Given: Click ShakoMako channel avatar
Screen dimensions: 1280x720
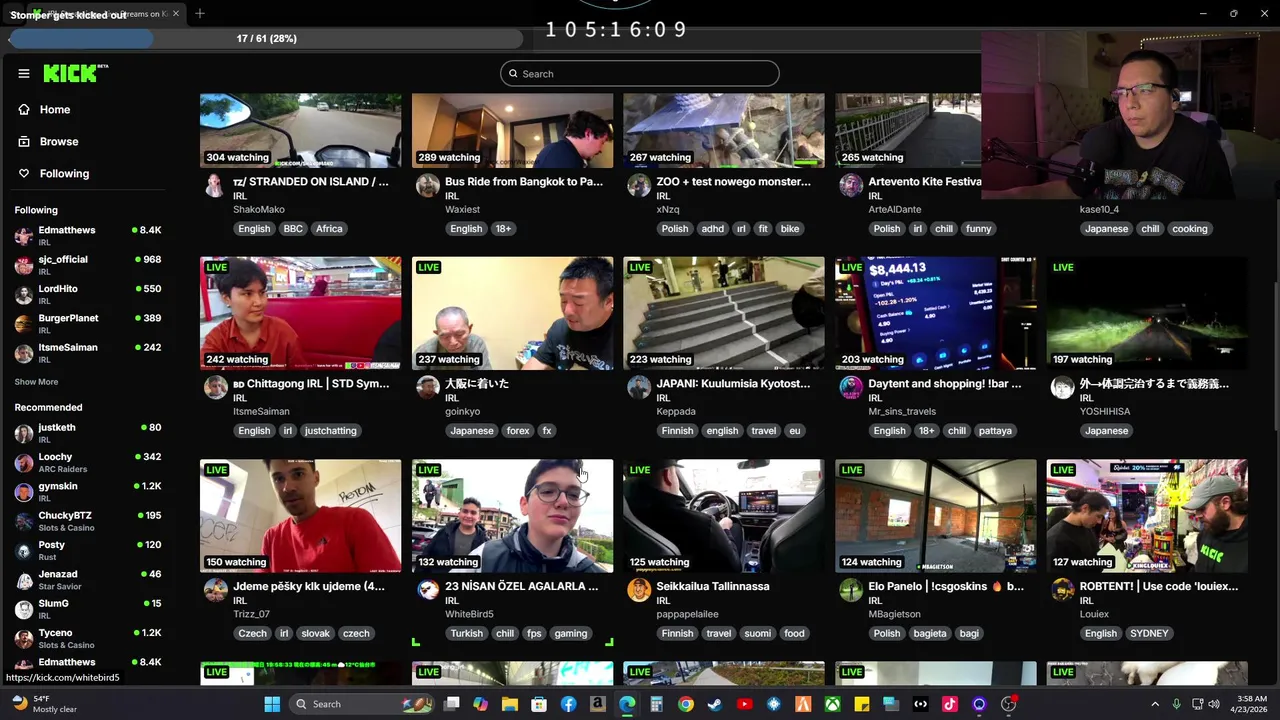Looking at the screenshot, I should click(214, 185).
